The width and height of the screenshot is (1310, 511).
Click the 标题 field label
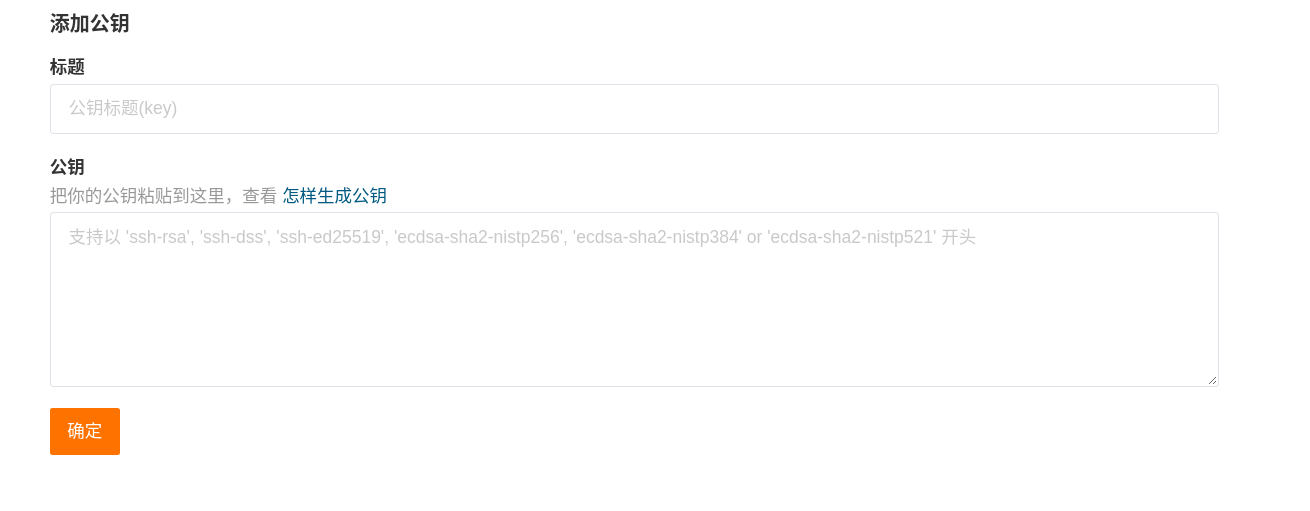(x=67, y=67)
